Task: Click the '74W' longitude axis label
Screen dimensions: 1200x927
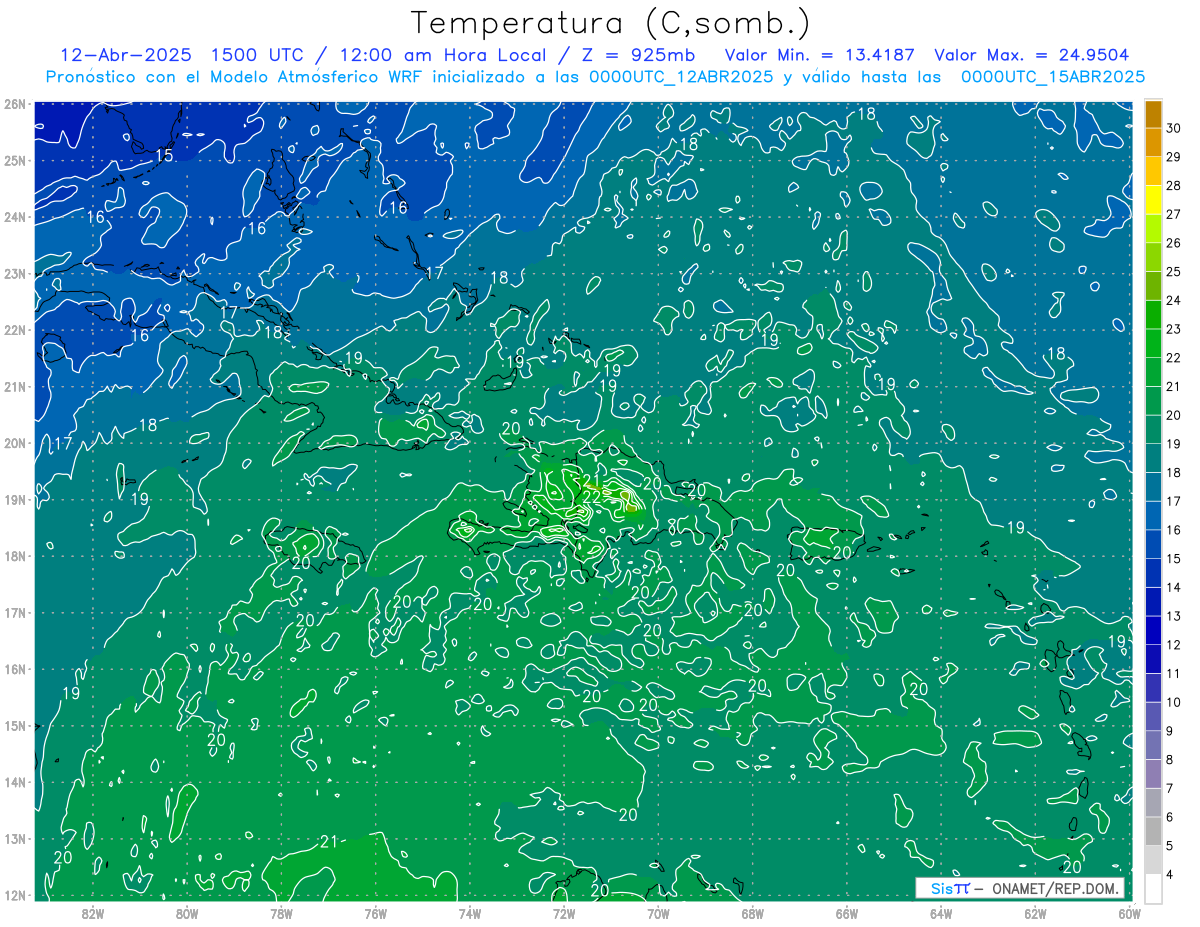Action: [x=469, y=912]
